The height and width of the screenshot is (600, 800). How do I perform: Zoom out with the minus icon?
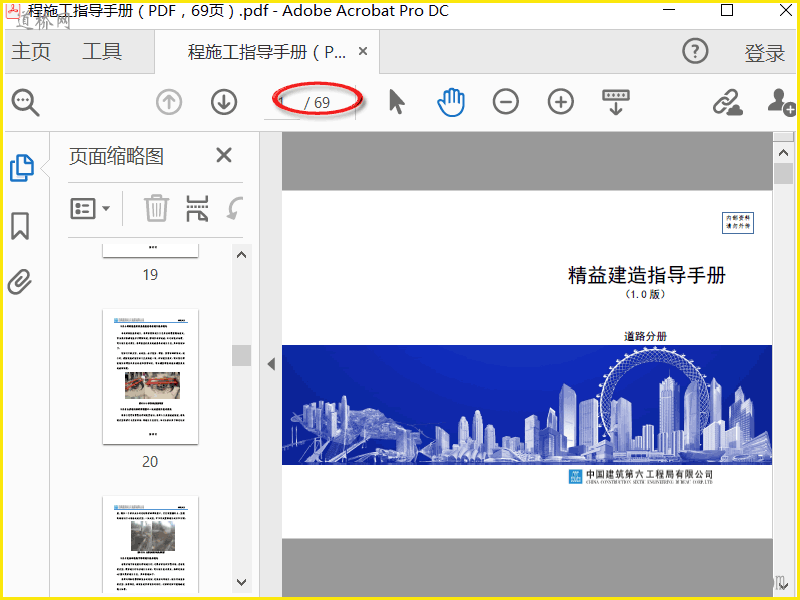point(506,102)
